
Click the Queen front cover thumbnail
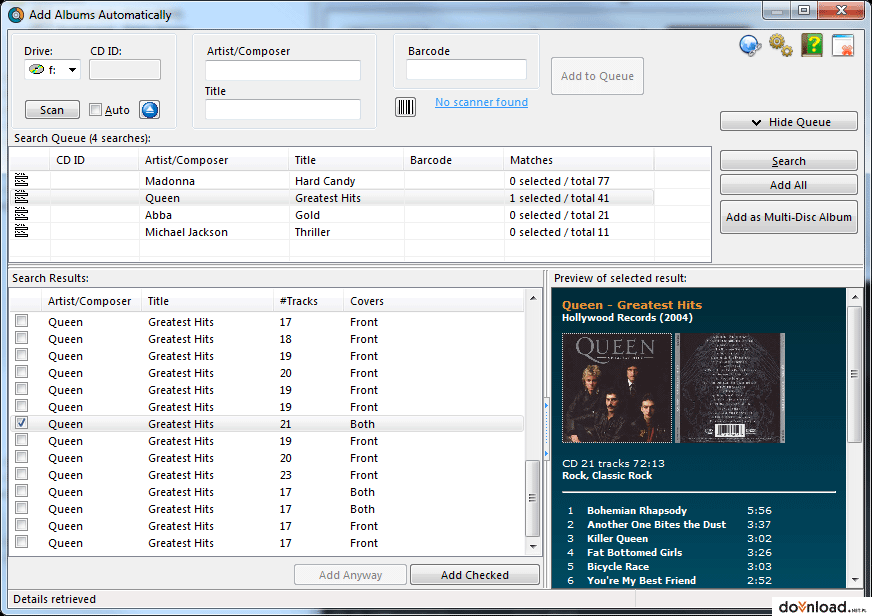pos(617,388)
